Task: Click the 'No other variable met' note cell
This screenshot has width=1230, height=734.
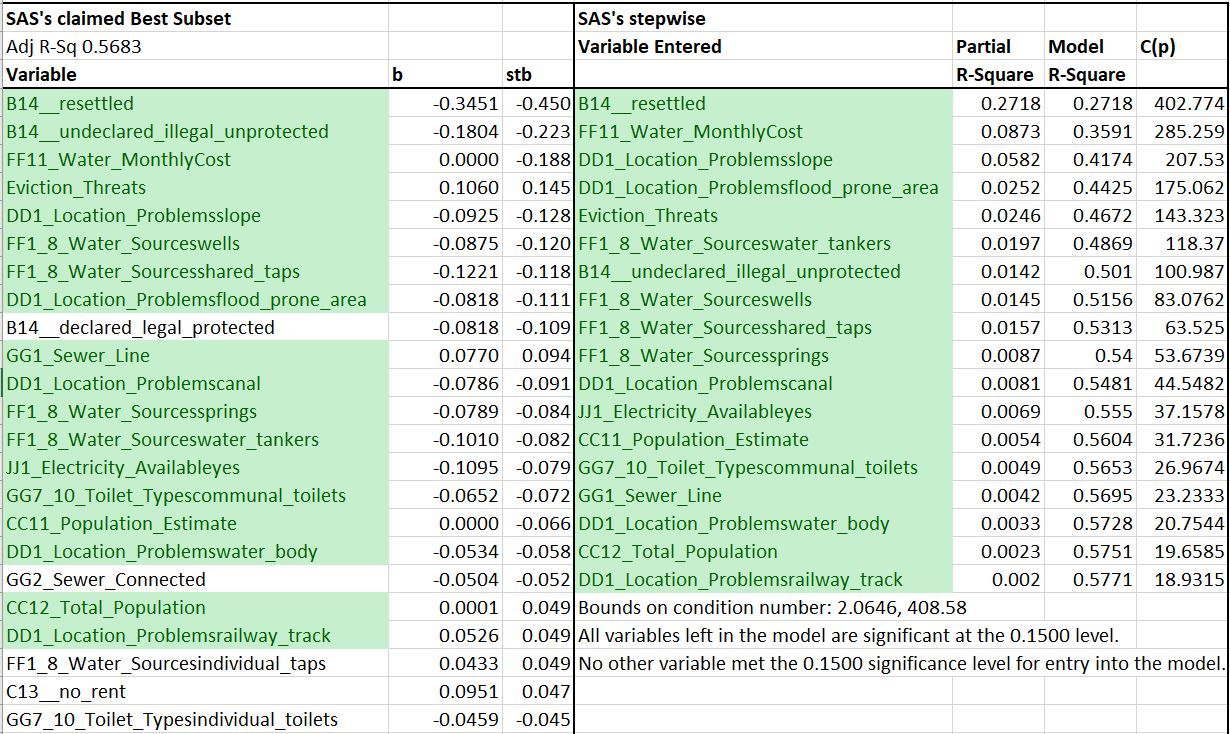Action: click(x=900, y=663)
